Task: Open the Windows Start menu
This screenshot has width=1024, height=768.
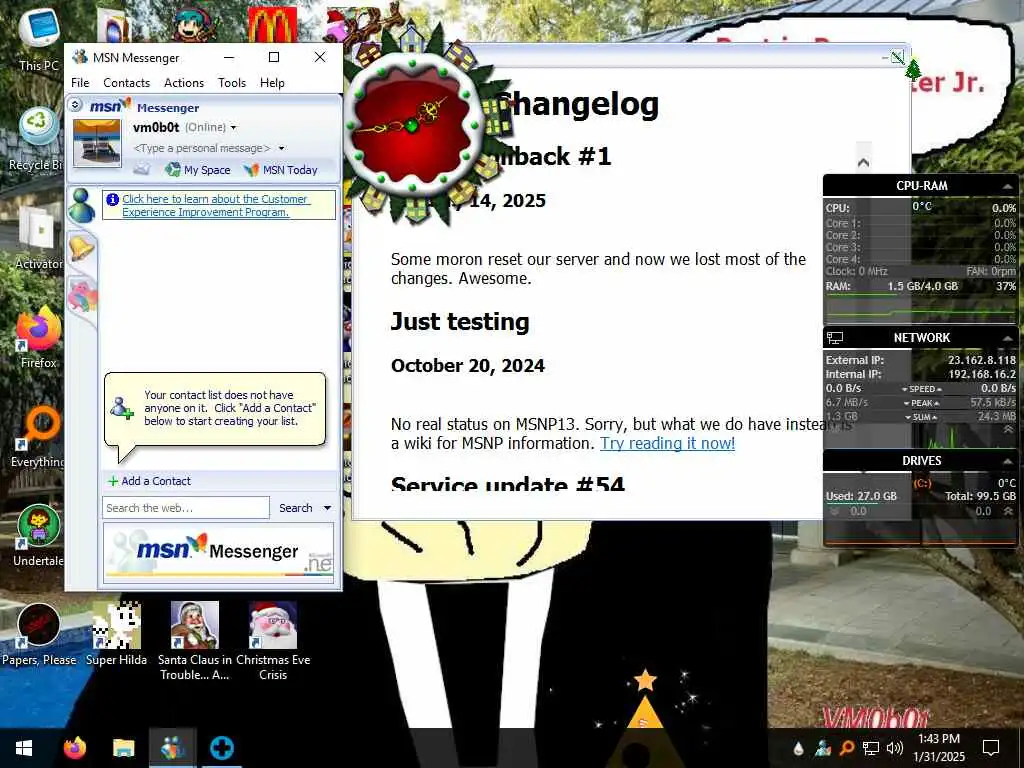Action: 24,748
